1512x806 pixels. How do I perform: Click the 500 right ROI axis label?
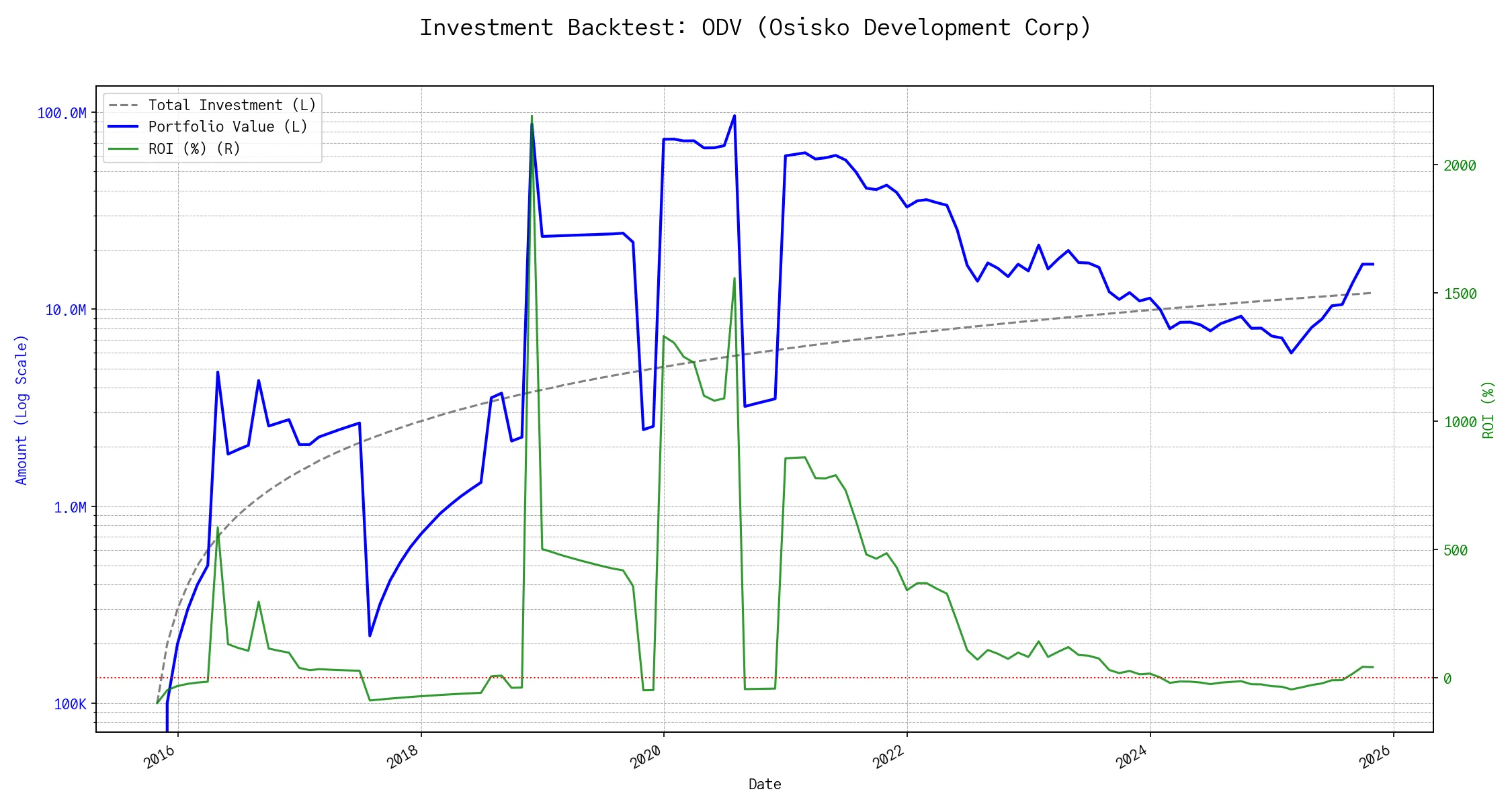tap(1456, 551)
